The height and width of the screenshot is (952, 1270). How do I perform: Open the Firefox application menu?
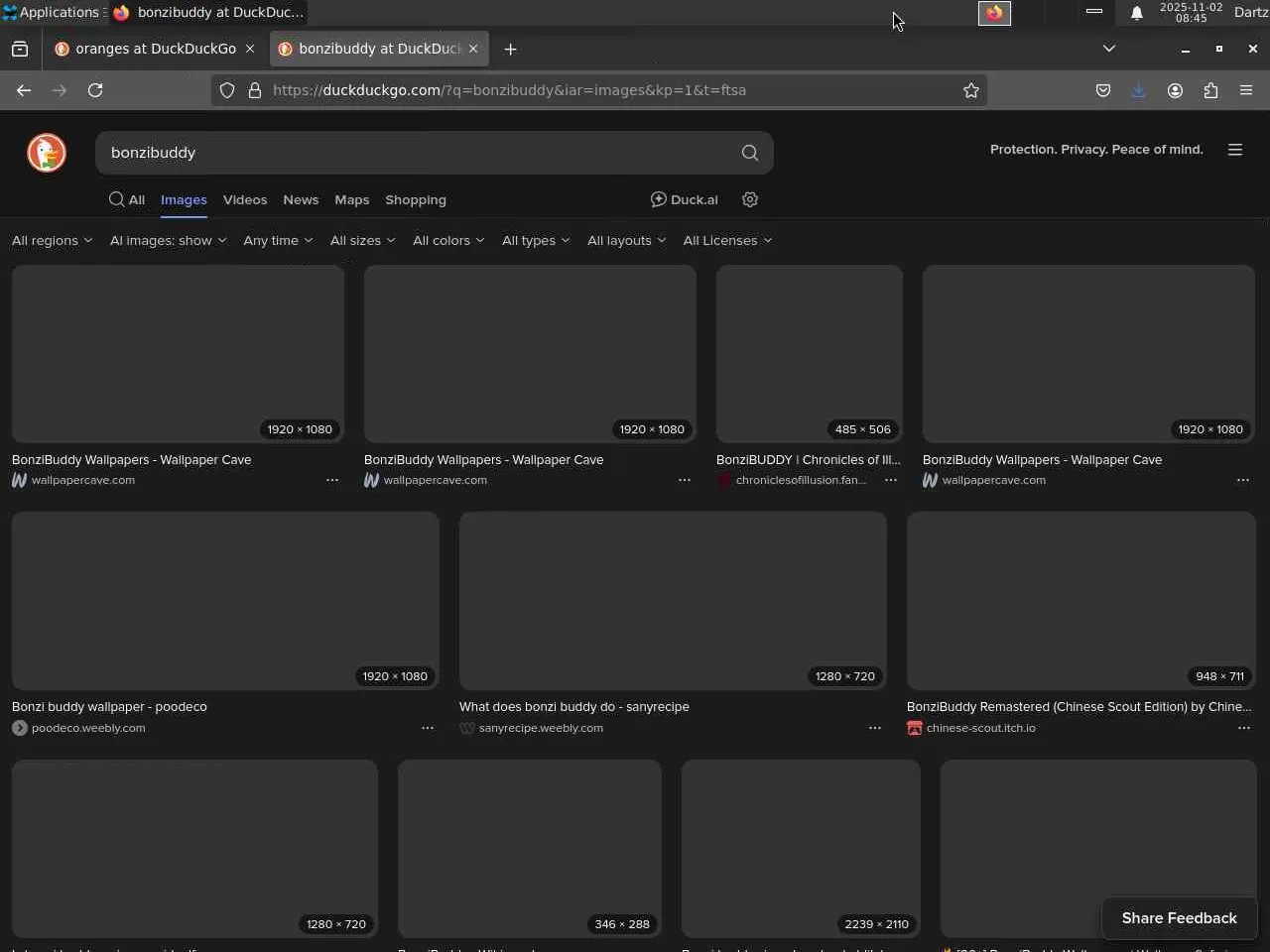coord(1246,90)
